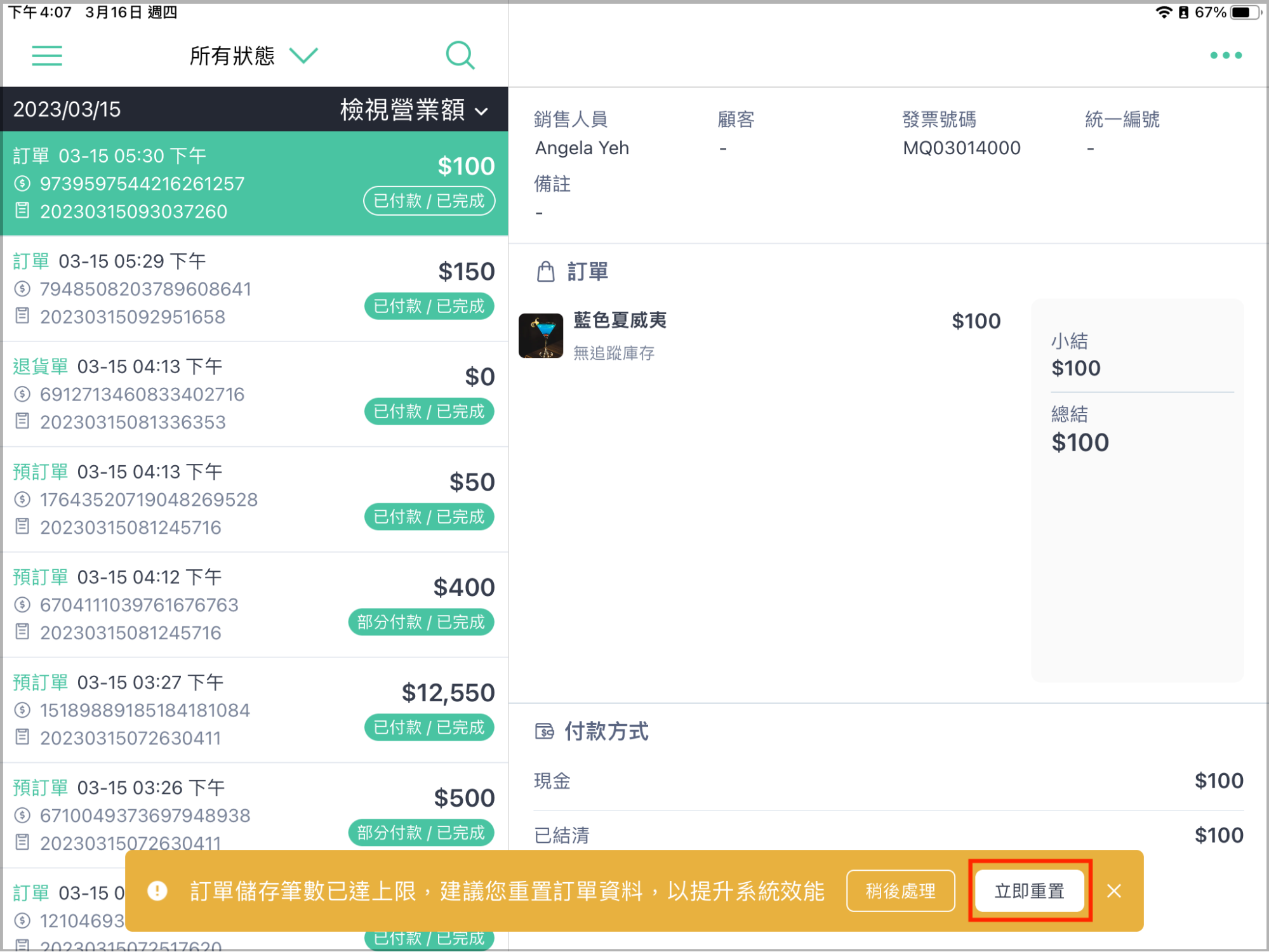The width and height of the screenshot is (1269, 952).
Task: Select the $400 partially paid pre-order
Action: click(255, 605)
